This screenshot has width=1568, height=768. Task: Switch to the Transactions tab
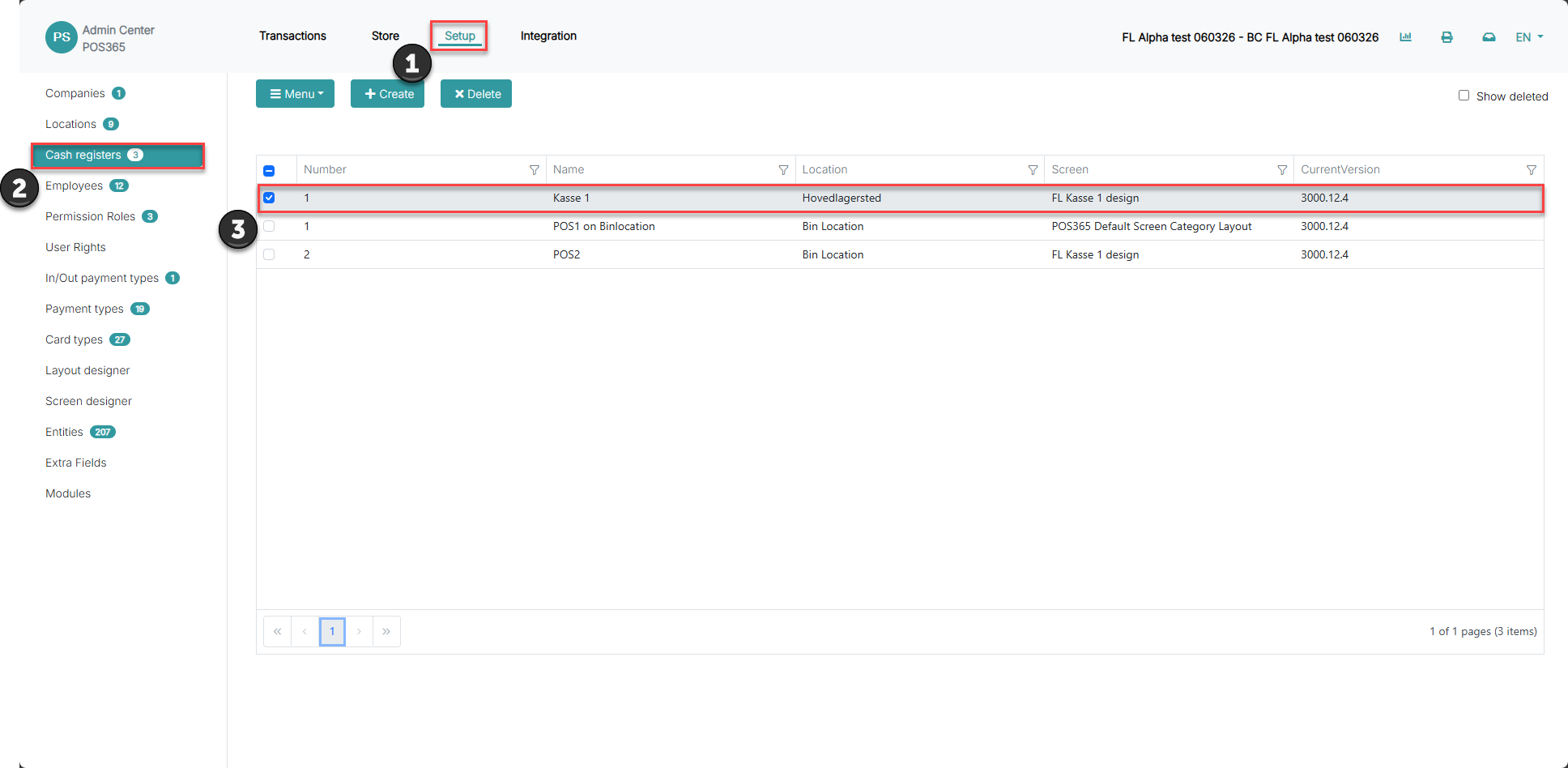click(x=292, y=36)
